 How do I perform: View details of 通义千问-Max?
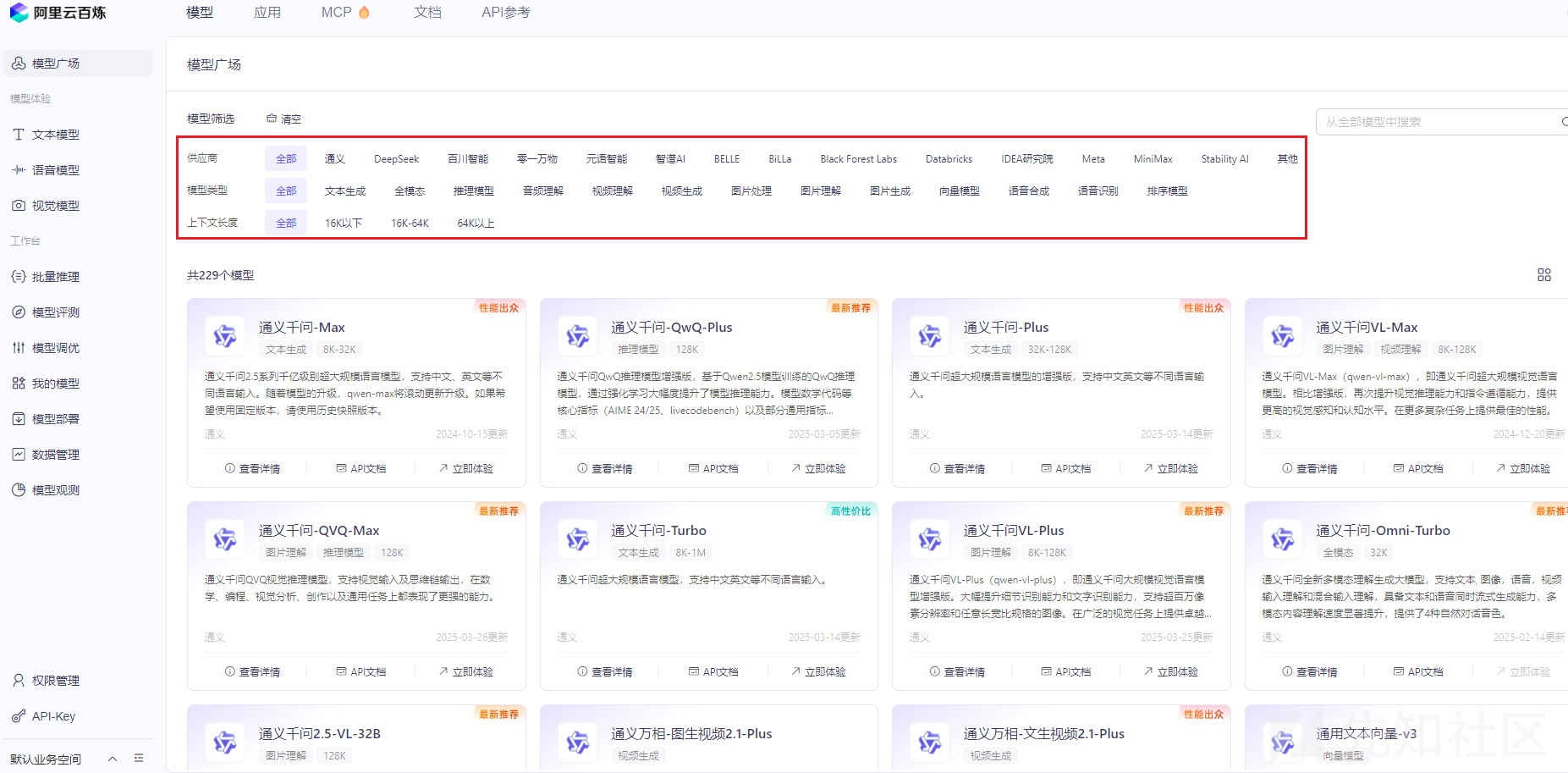point(252,468)
